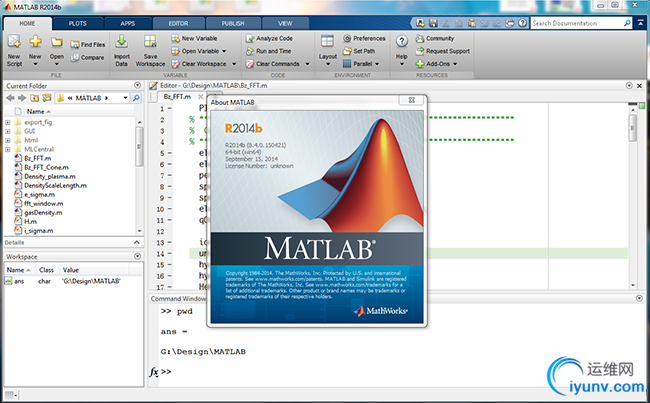Click the folder search icon
650x403 pixels.
click(x=136, y=98)
